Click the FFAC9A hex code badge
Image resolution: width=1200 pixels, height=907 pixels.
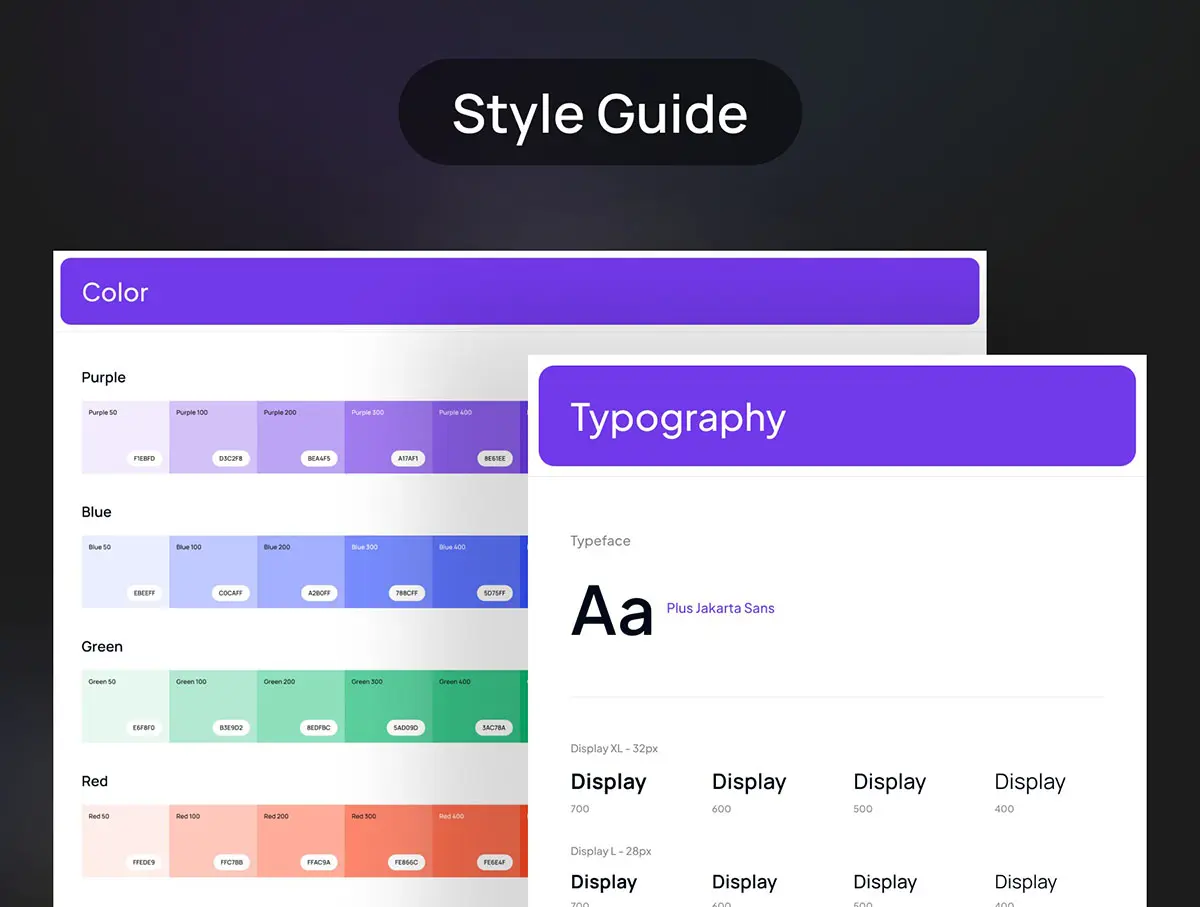[x=319, y=862]
